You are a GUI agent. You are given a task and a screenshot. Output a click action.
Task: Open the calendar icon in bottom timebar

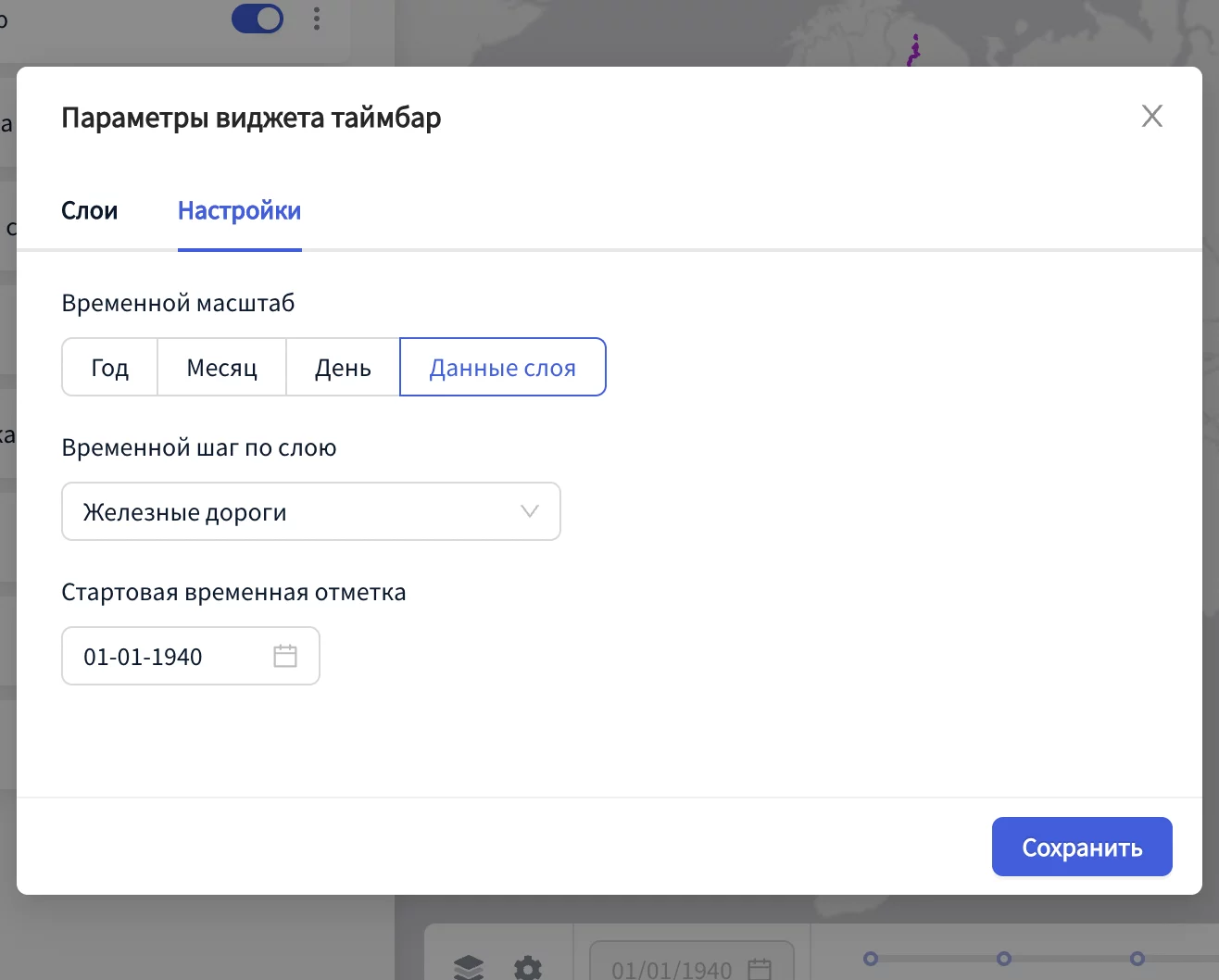(x=760, y=968)
